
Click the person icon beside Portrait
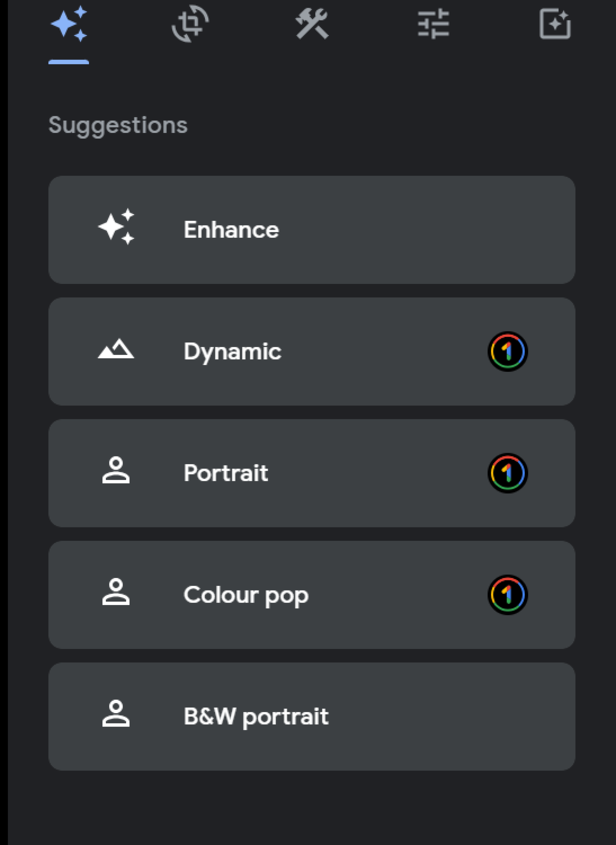[x=117, y=473]
